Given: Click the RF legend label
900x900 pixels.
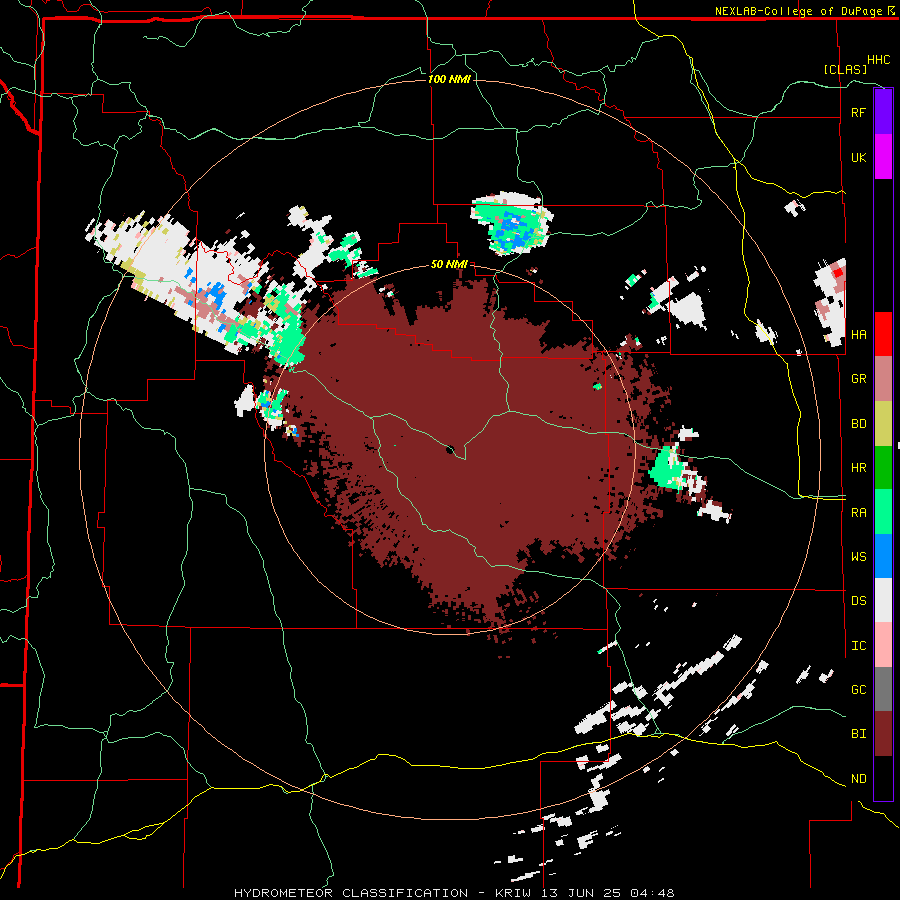Looking at the screenshot, I should pos(858,112).
